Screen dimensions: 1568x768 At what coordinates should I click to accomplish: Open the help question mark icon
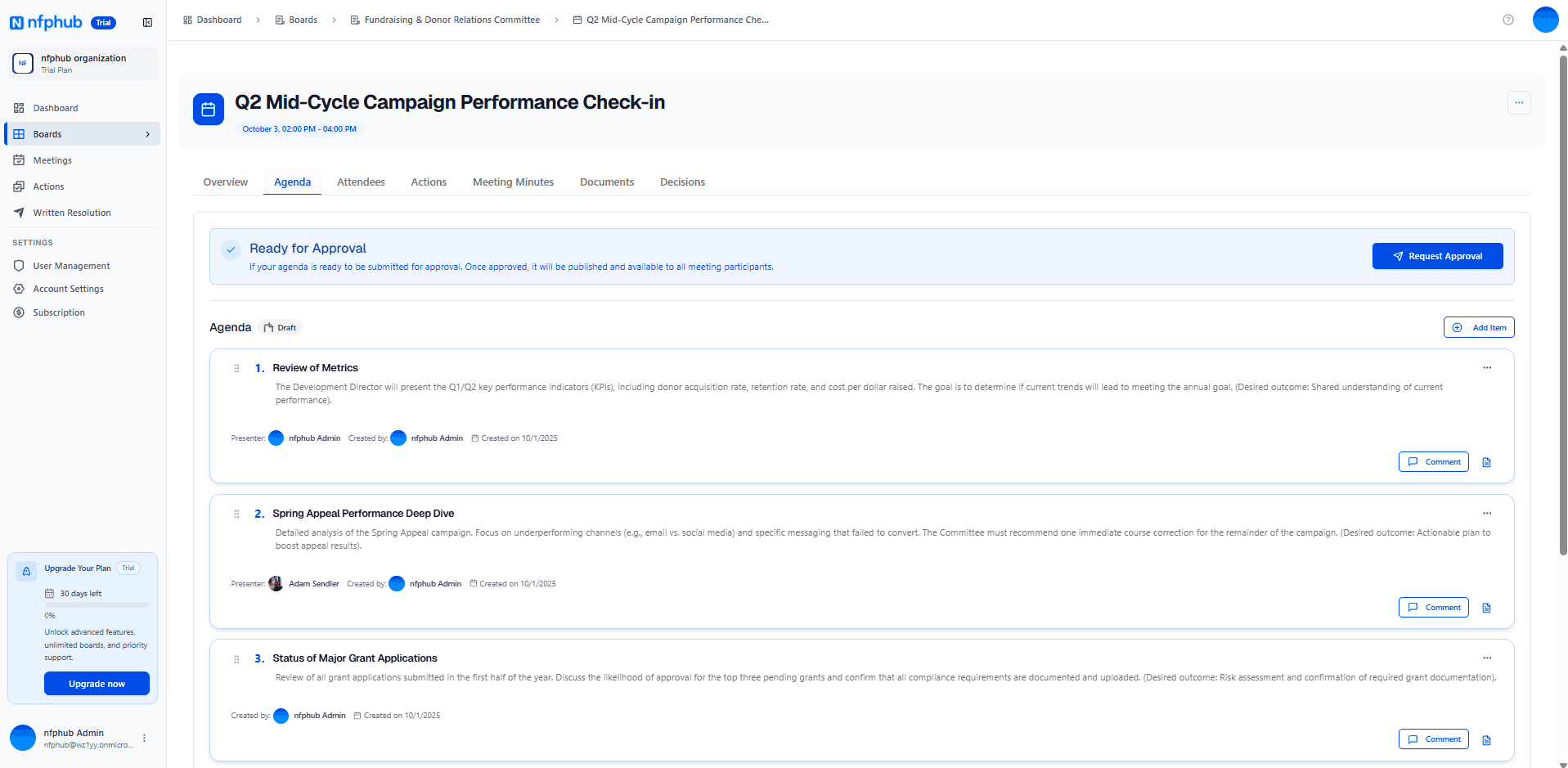tap(1507, 20)
